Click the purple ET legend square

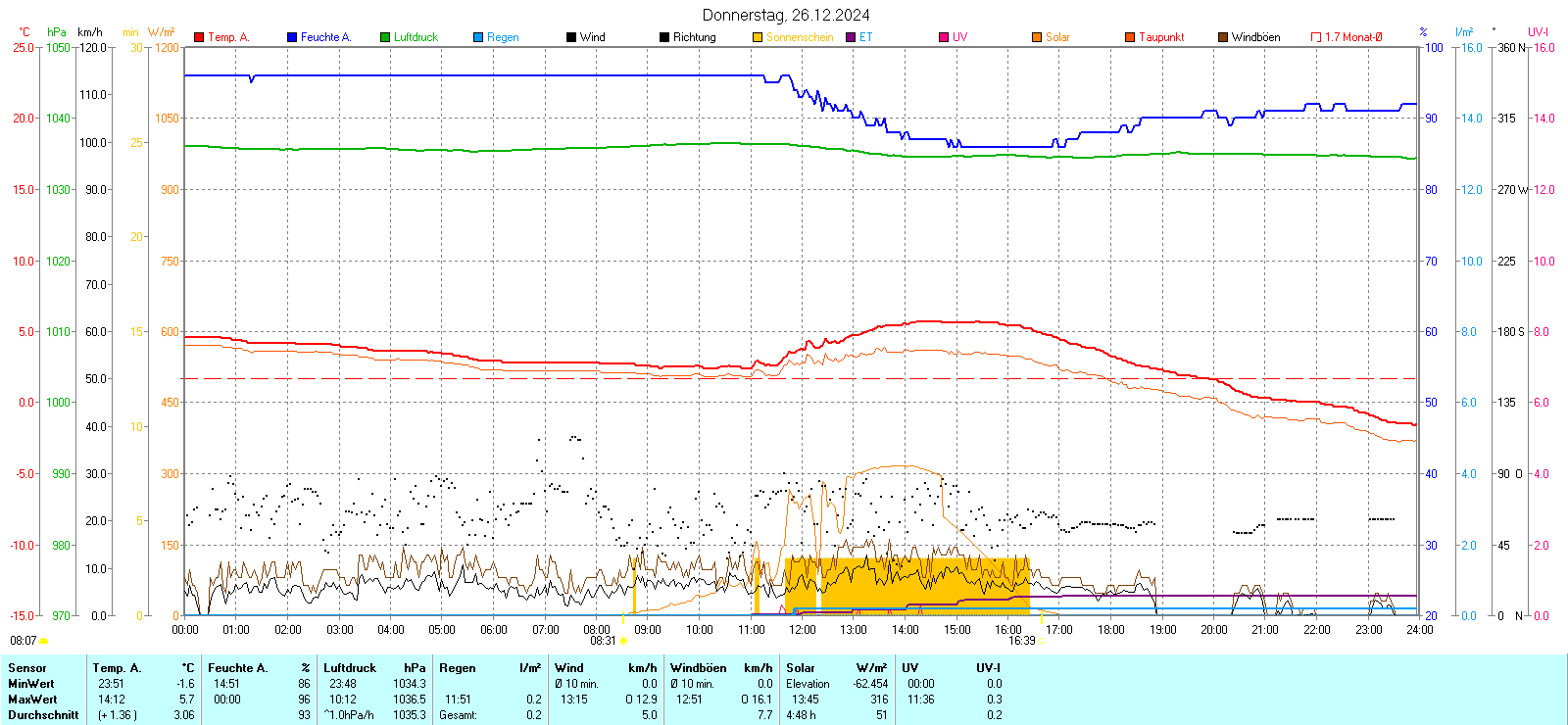[x=851, y=37]
